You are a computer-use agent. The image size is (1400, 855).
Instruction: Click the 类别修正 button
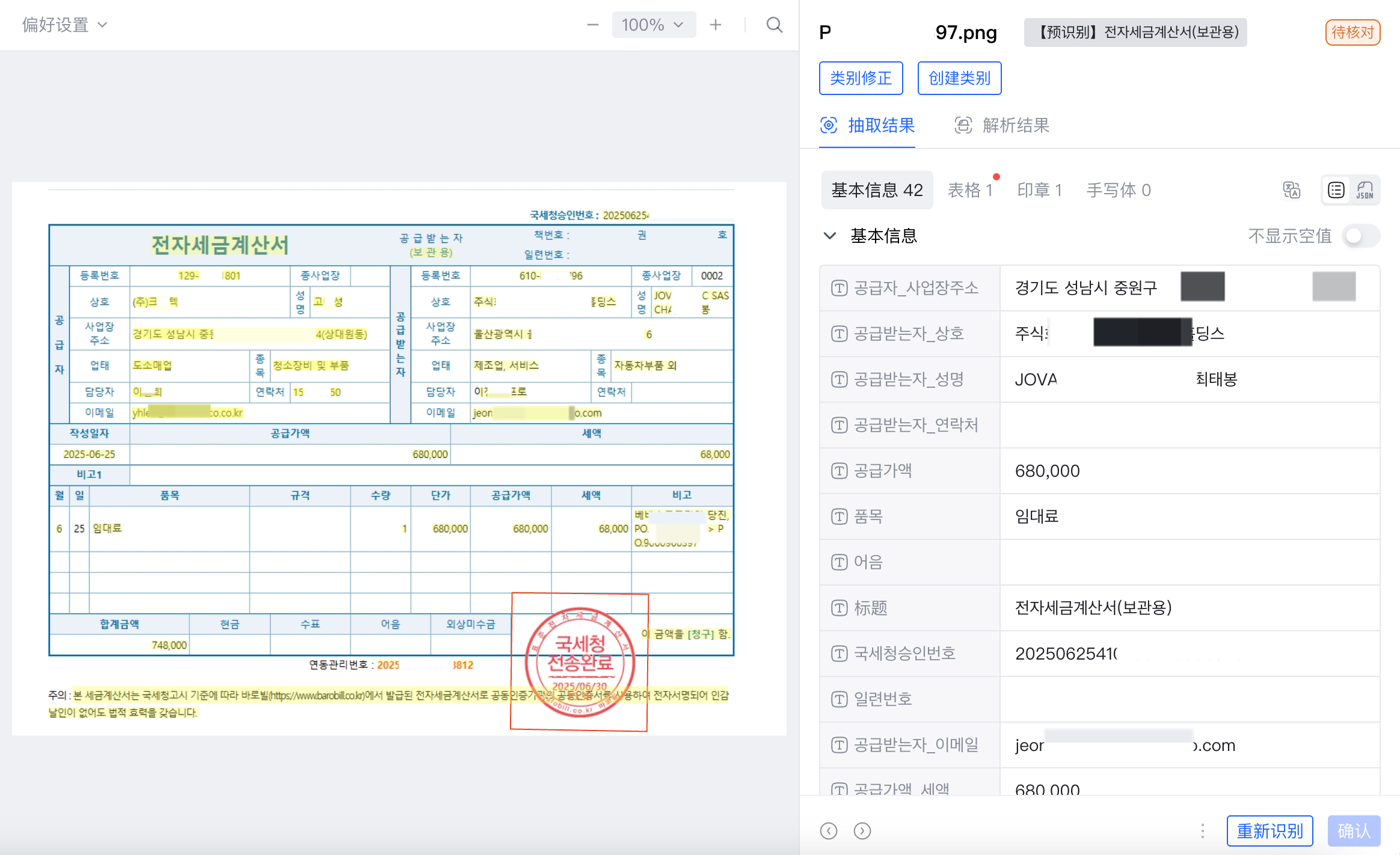[x=861, y=78]
